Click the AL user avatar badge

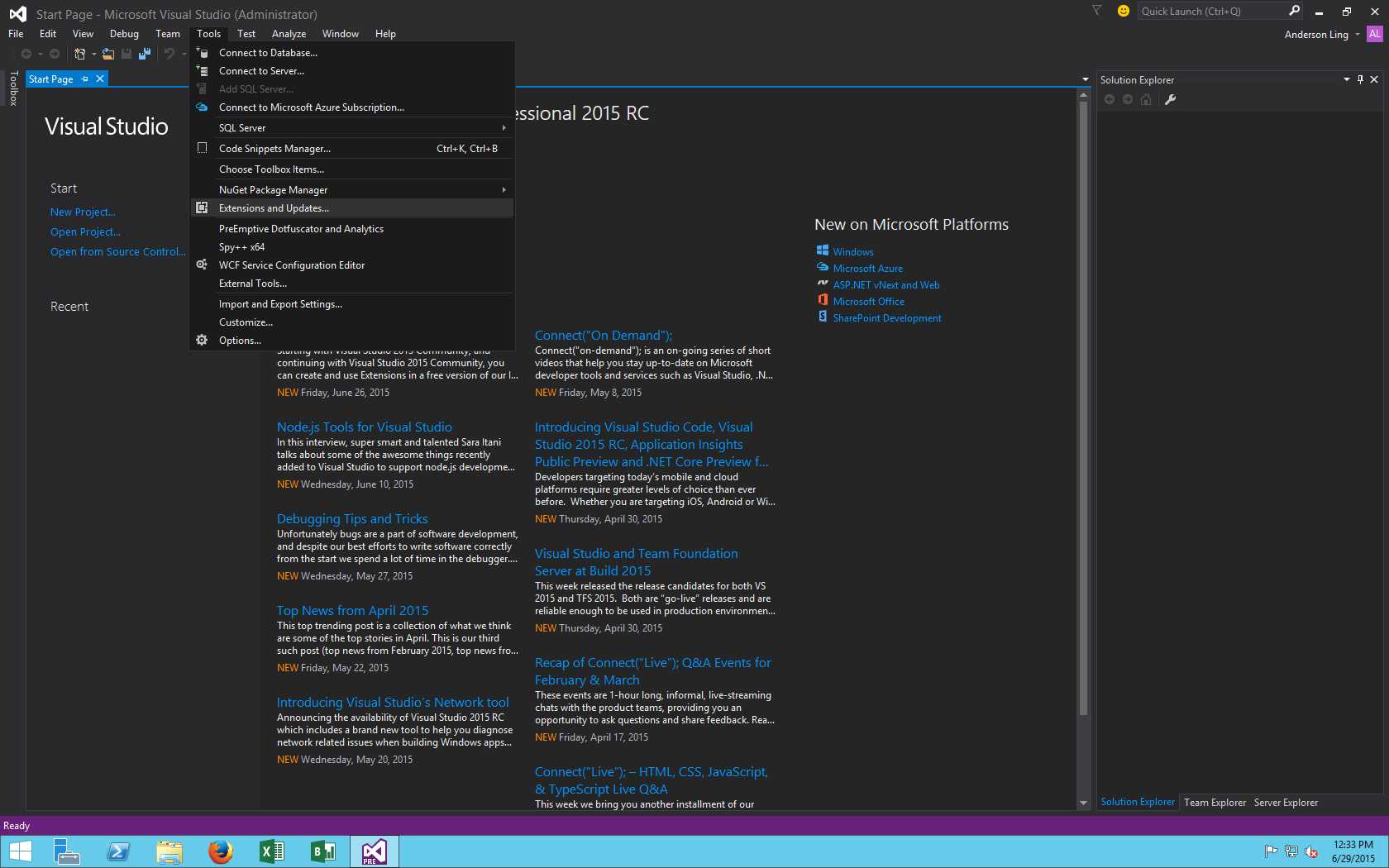click(1374, 34)
